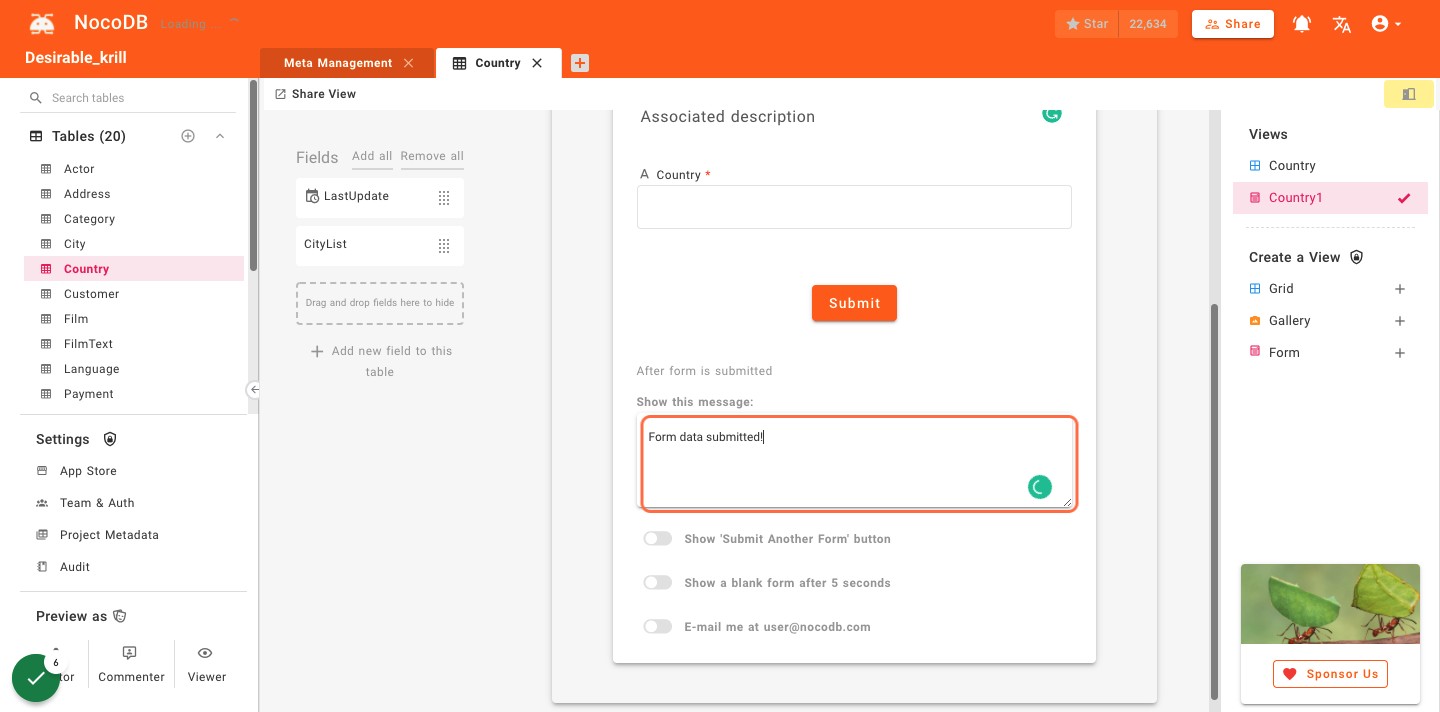Add a new Gallery view
Image resolution: width=1440 pixels, height=712 pixels.
tap(1400, 321)
